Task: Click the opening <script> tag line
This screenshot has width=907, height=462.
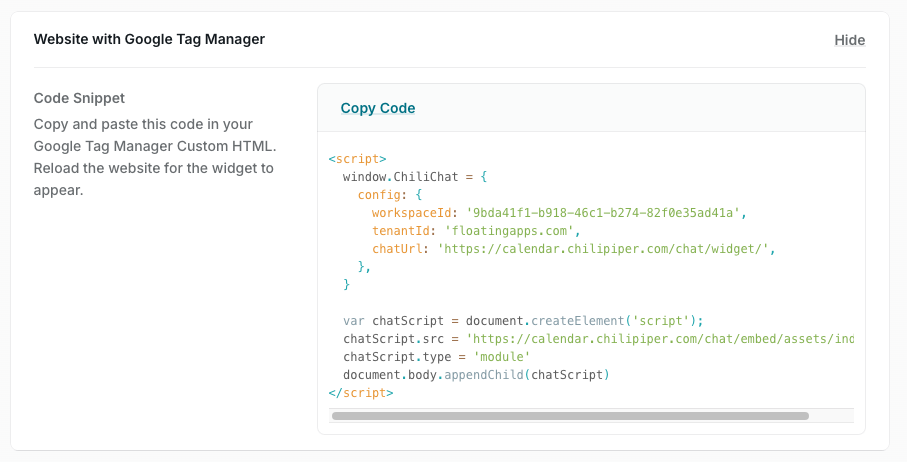Action: [x=357, y=158]
